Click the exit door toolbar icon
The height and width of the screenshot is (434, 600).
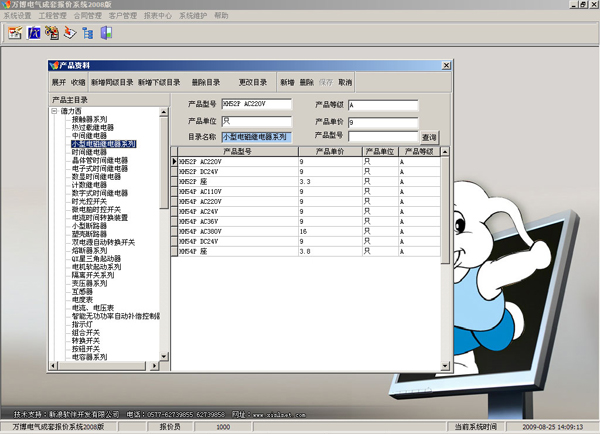point(106,33)
